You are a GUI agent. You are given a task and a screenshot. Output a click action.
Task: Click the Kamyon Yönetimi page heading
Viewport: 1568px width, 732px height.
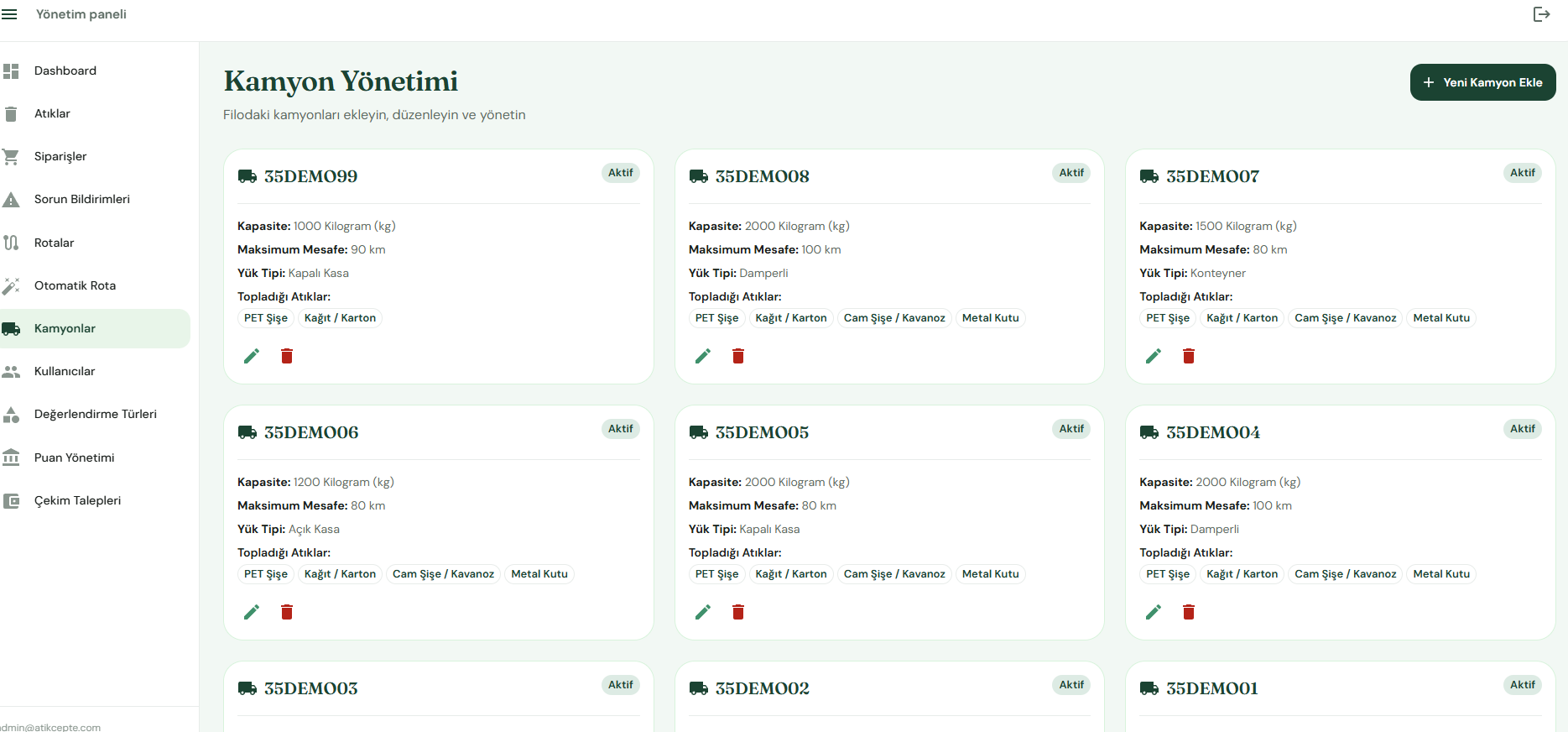[341, 81]
